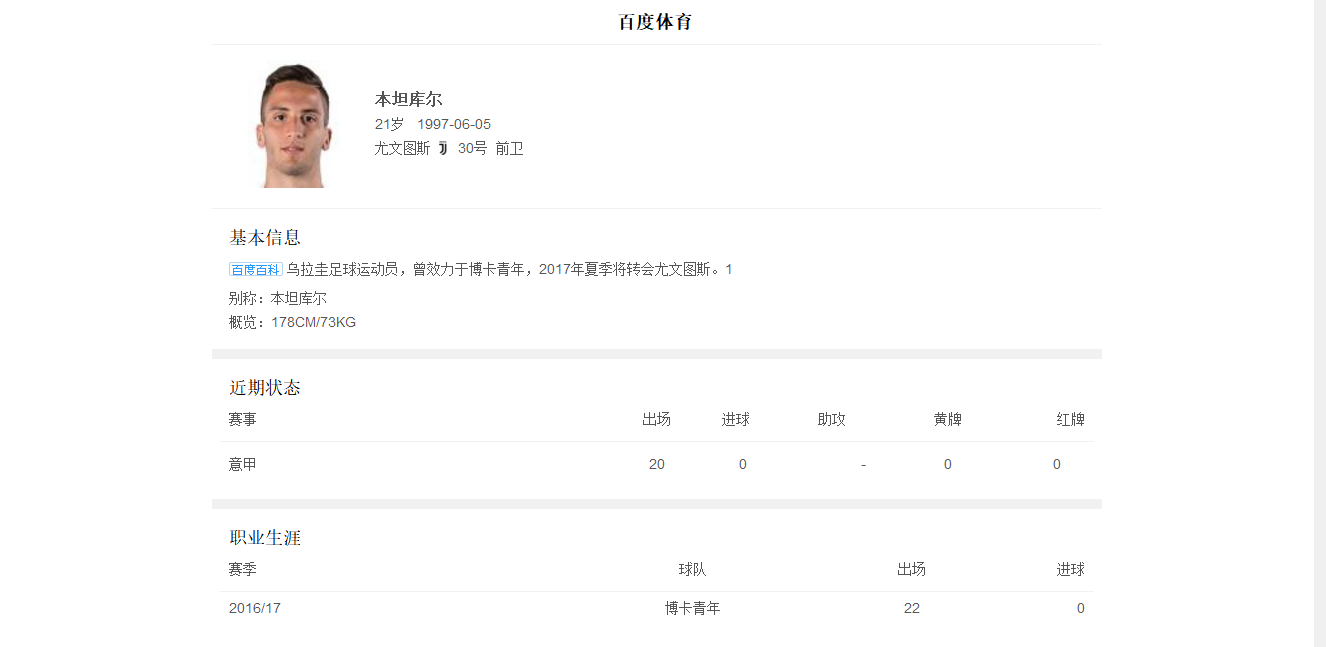1326x647 pixels.
Task: Click the 职业生涯 section heading
Action: 265,538
